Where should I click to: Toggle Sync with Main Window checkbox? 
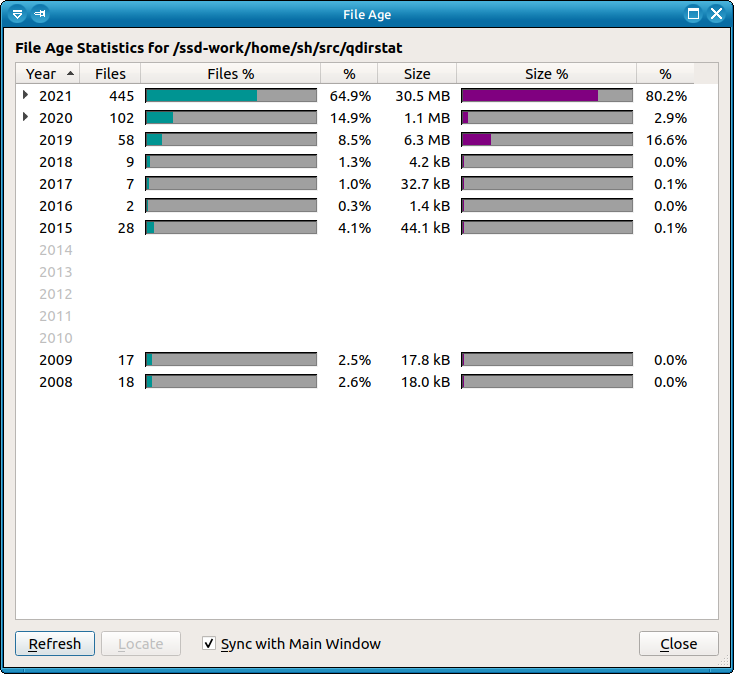pyautogui.click(x=209, y=643)
